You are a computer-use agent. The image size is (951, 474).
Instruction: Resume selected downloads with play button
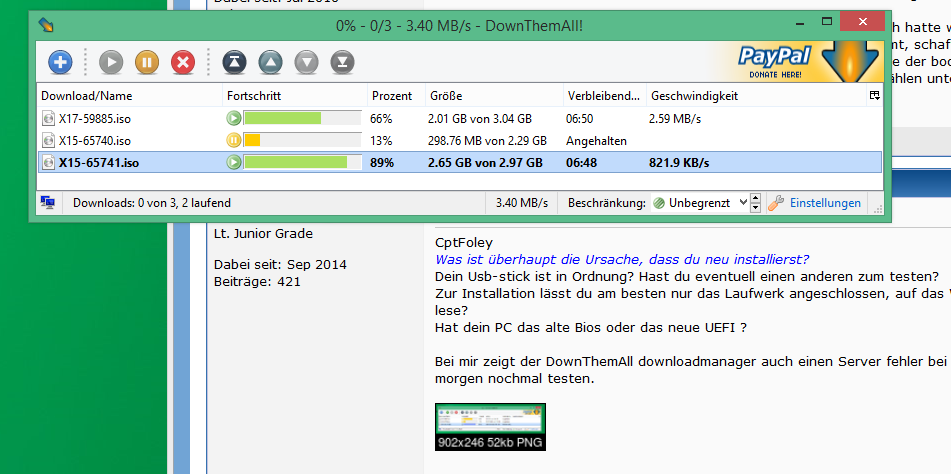(x=111, y=62)
